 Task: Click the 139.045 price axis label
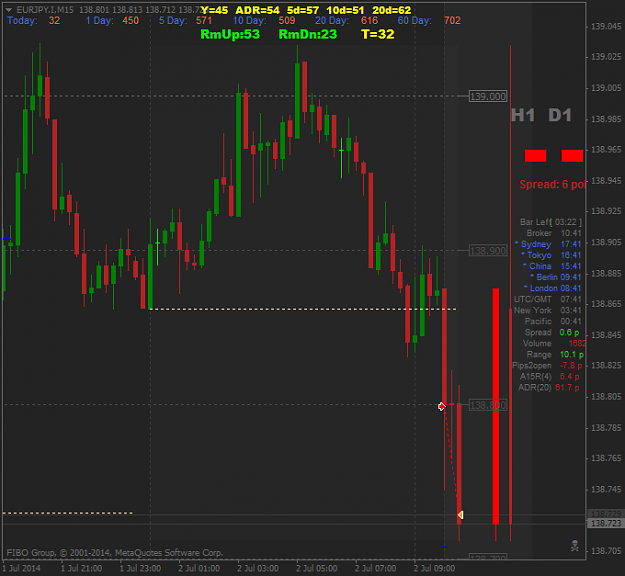click(606, 26)
